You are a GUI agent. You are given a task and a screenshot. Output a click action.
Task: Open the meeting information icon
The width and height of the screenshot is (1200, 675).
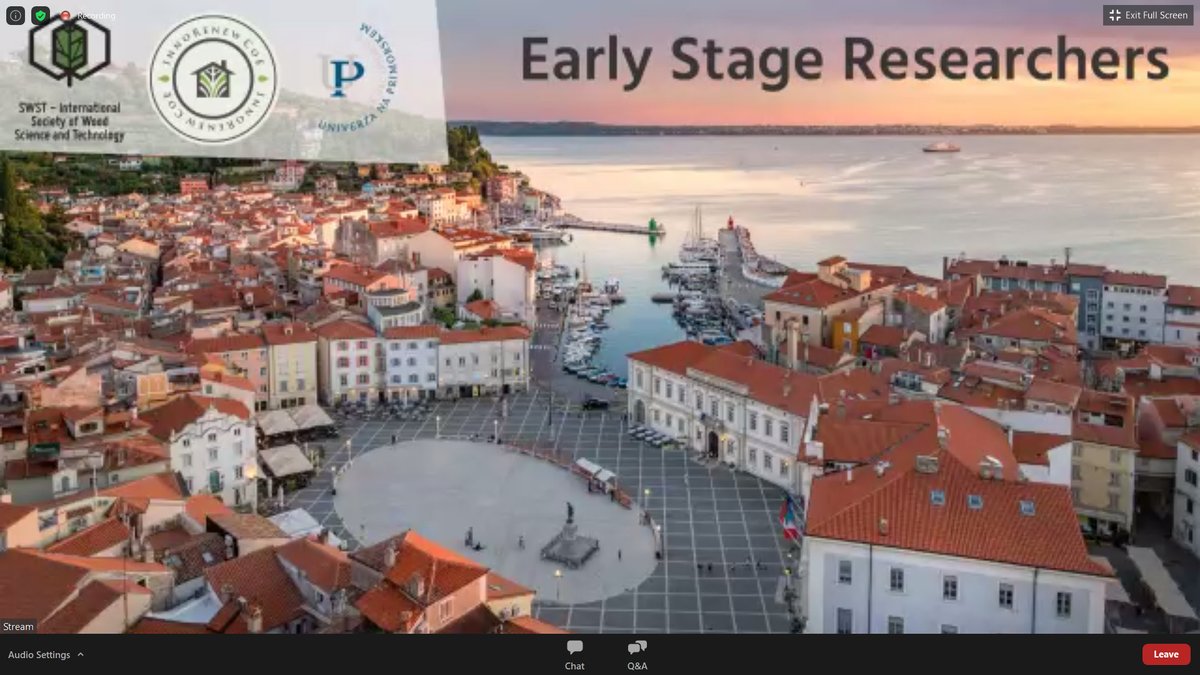(x=15, y=15)
